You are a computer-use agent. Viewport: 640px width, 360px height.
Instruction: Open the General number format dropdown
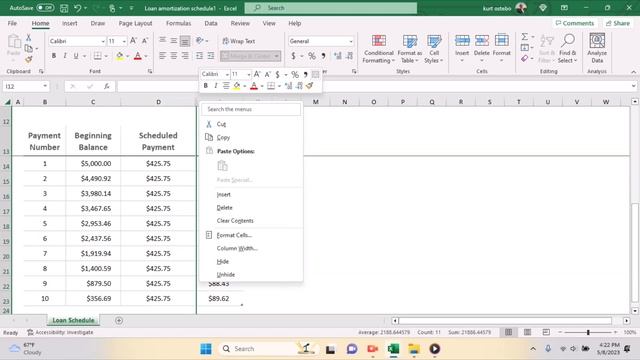pos(351,41)
